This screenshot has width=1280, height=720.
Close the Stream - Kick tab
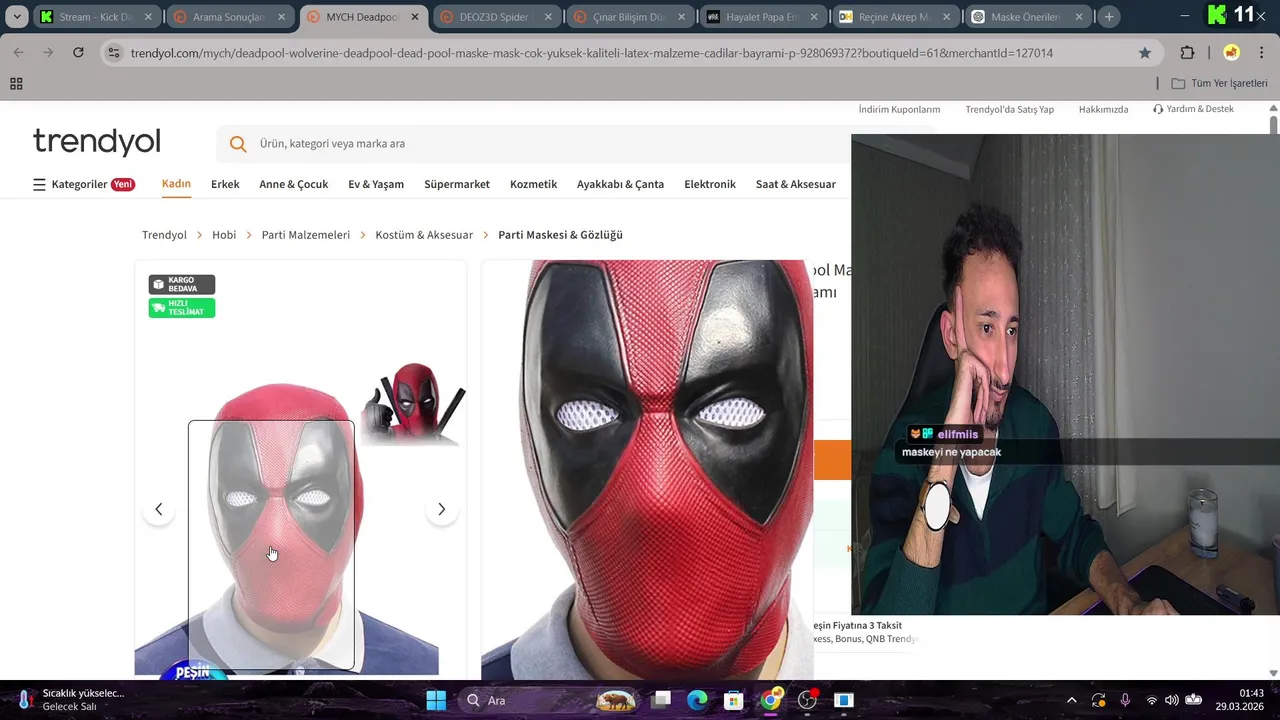[148, 17]
